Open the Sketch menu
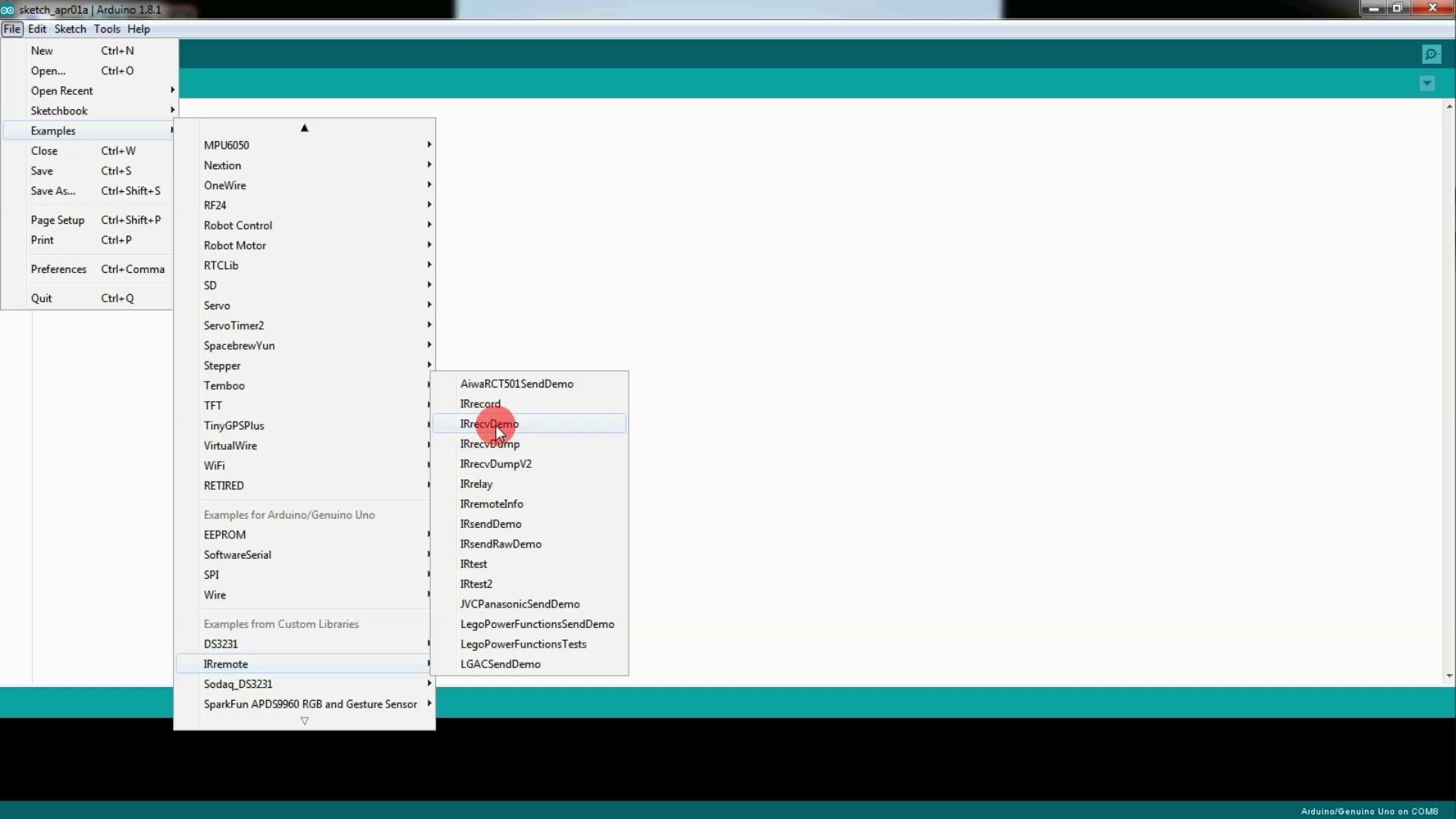 (x=70, y=29)
